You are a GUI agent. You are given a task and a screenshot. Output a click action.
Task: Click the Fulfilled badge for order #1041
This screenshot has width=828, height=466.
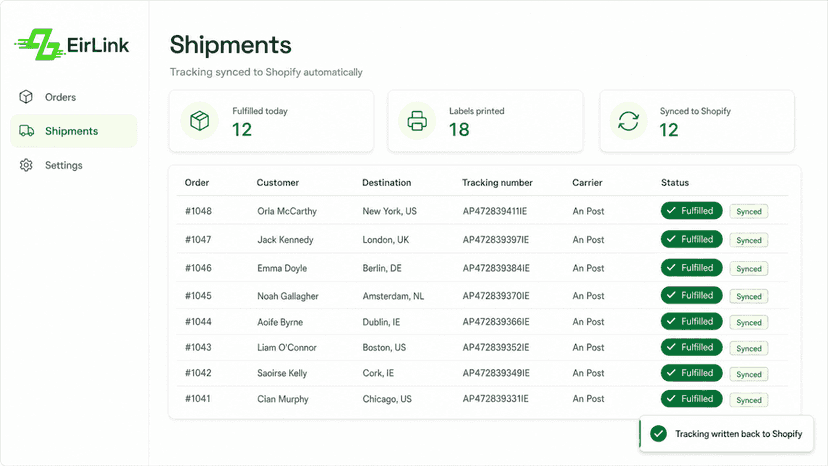[x=691, y=399]
